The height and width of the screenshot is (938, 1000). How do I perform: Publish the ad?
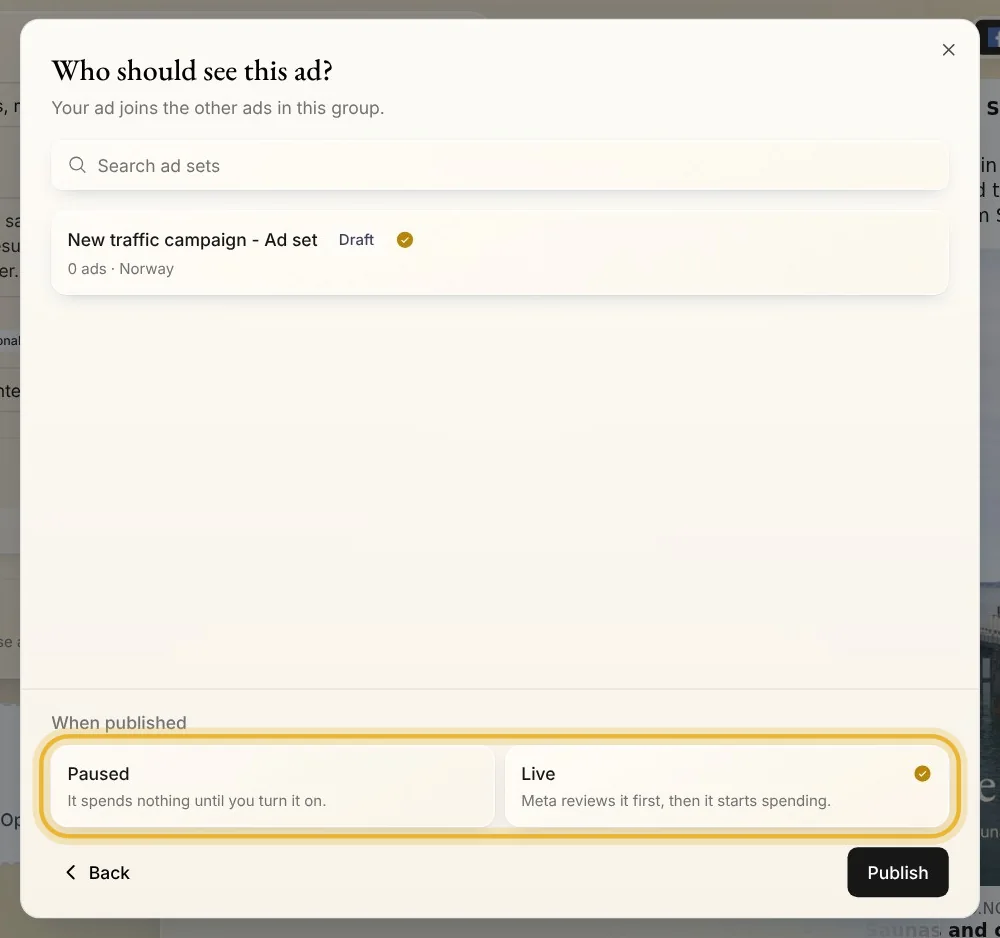pyautogui.click(x=897, y=872)
